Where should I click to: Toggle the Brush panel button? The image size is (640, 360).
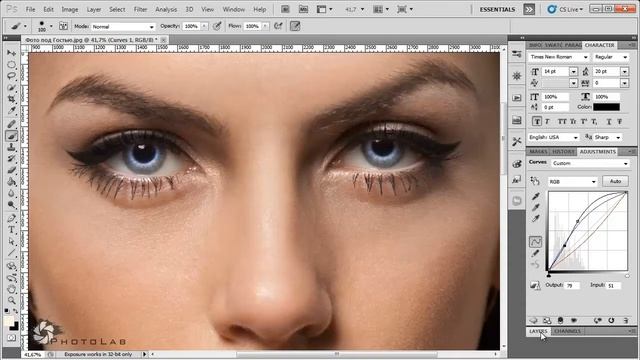coord(63,26)
